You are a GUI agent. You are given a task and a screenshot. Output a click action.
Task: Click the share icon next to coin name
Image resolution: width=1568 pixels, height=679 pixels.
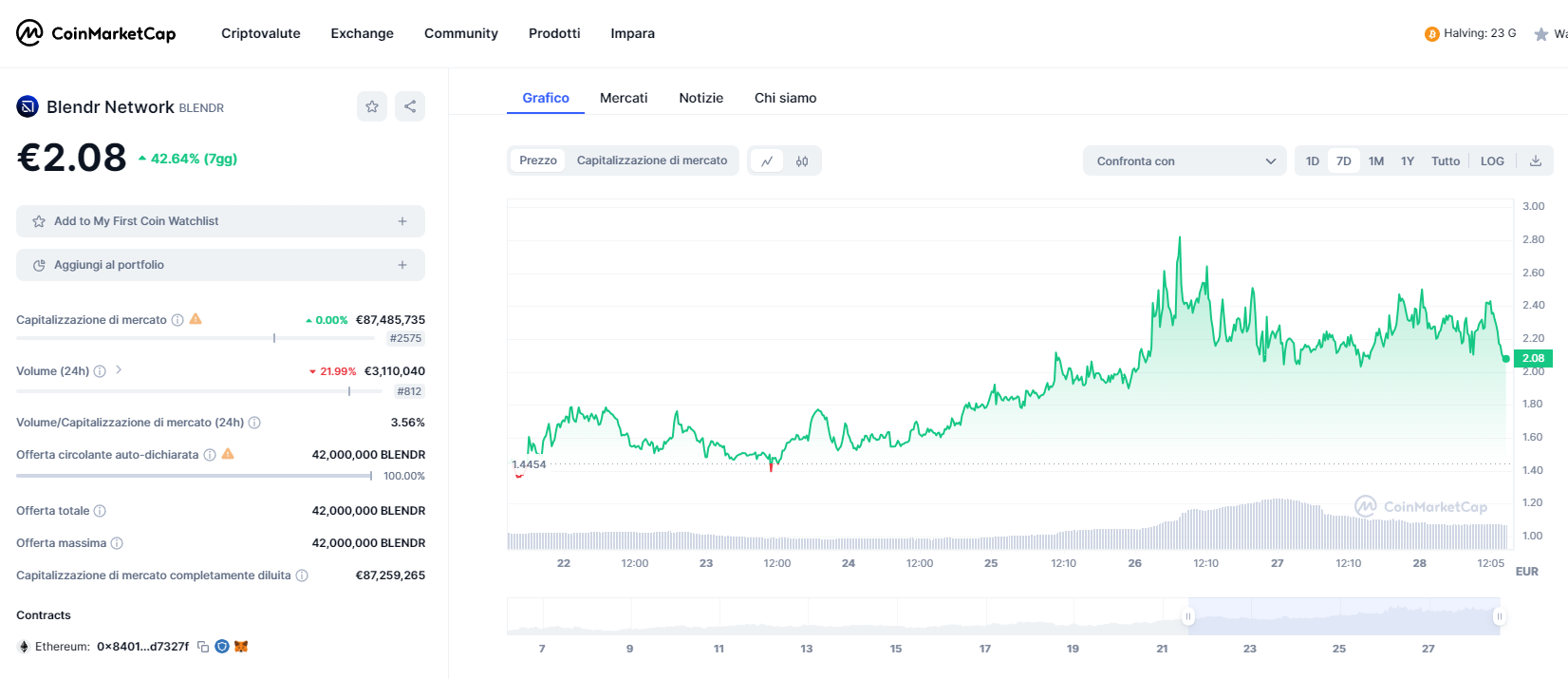(x=410, y=106)
